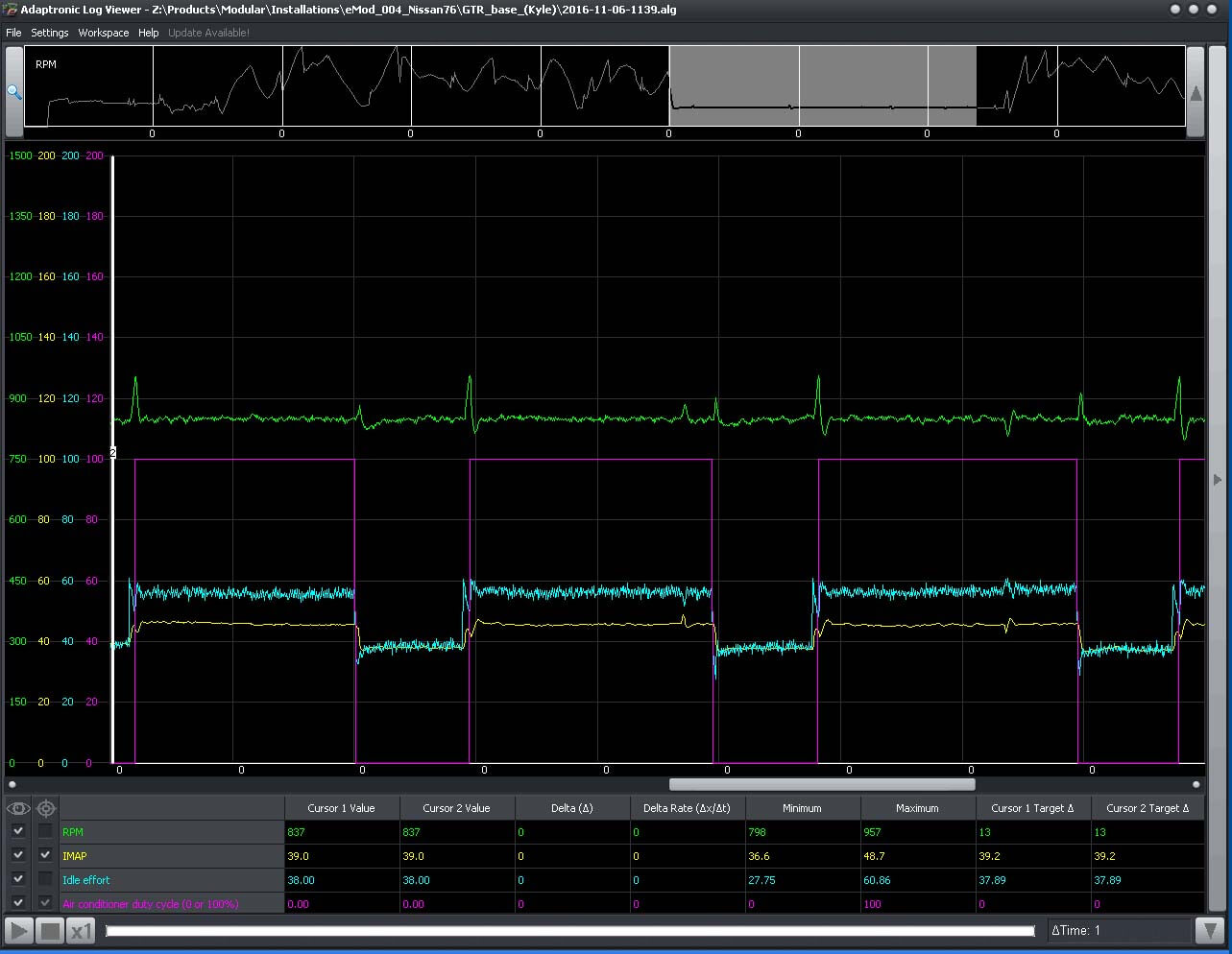The image size is (1232, 954).
Task: Toggle target checkbox for Air conditioner duty cycle
Action: [45, 903]
